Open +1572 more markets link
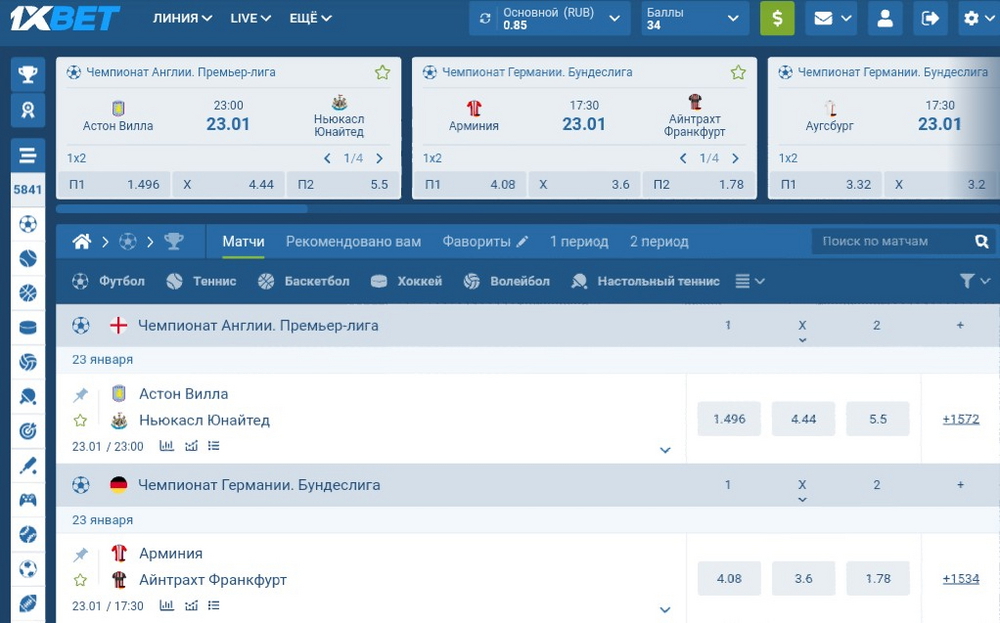Screen dimensions: 1000x623 pos(960,419)
